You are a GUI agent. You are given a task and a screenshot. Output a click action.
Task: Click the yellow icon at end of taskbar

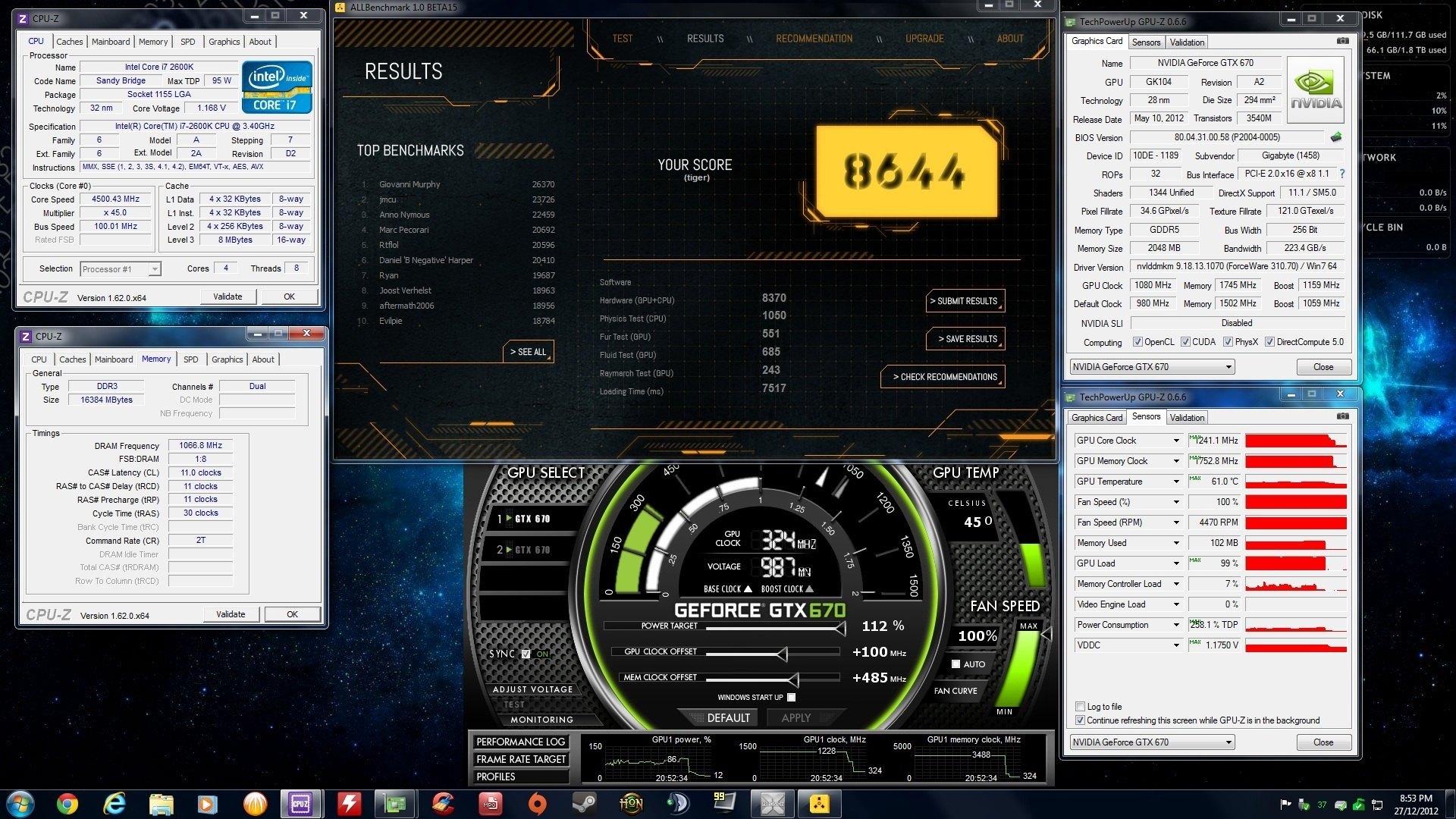(x=820, y=804)
